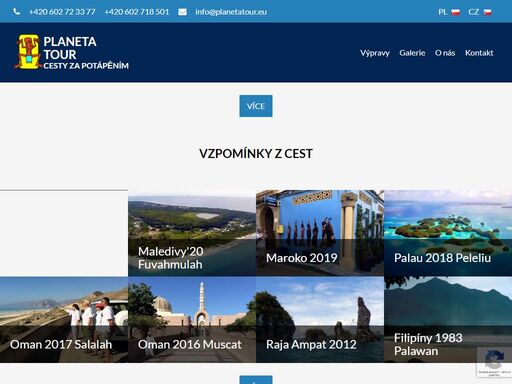Open Maledivy'20 Fuvahmulah gallery tile
This screenshot has width=512, height=384.
192,233
